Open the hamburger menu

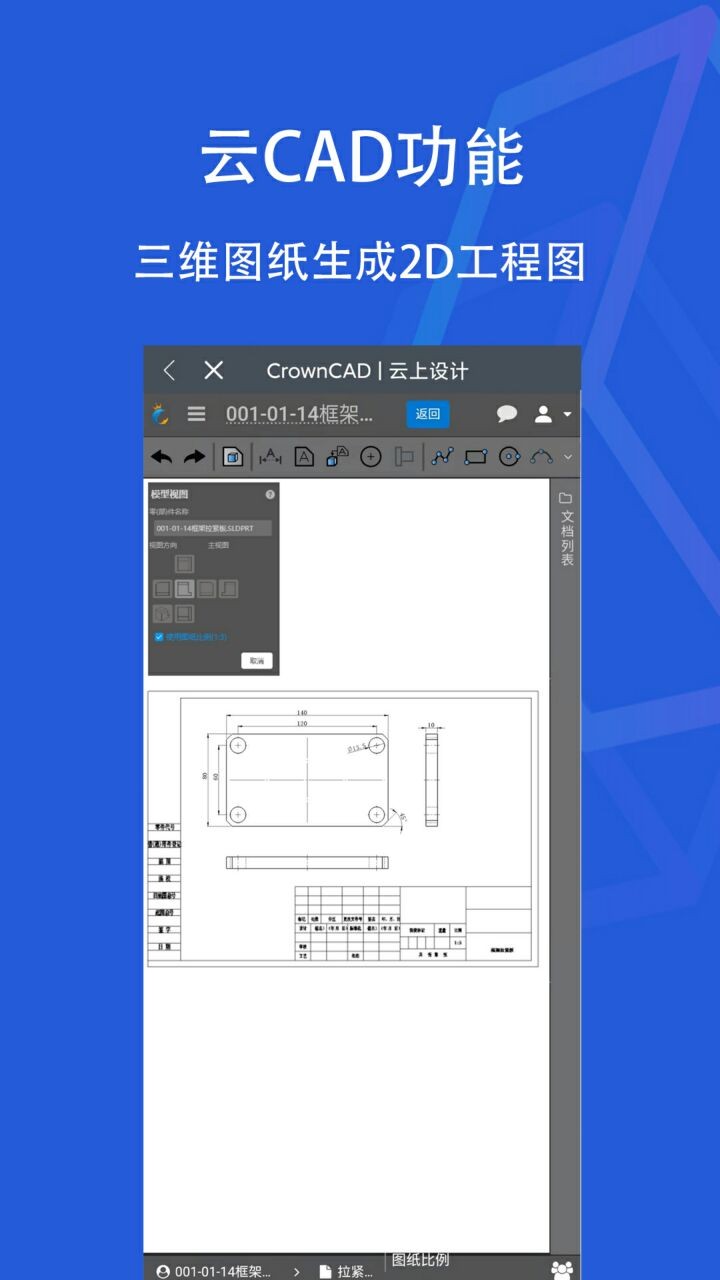click(196, 414)
